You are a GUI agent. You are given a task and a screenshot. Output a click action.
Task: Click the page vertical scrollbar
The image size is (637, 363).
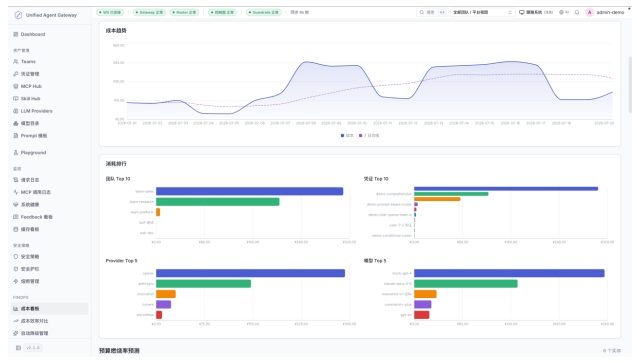[630, 84]
